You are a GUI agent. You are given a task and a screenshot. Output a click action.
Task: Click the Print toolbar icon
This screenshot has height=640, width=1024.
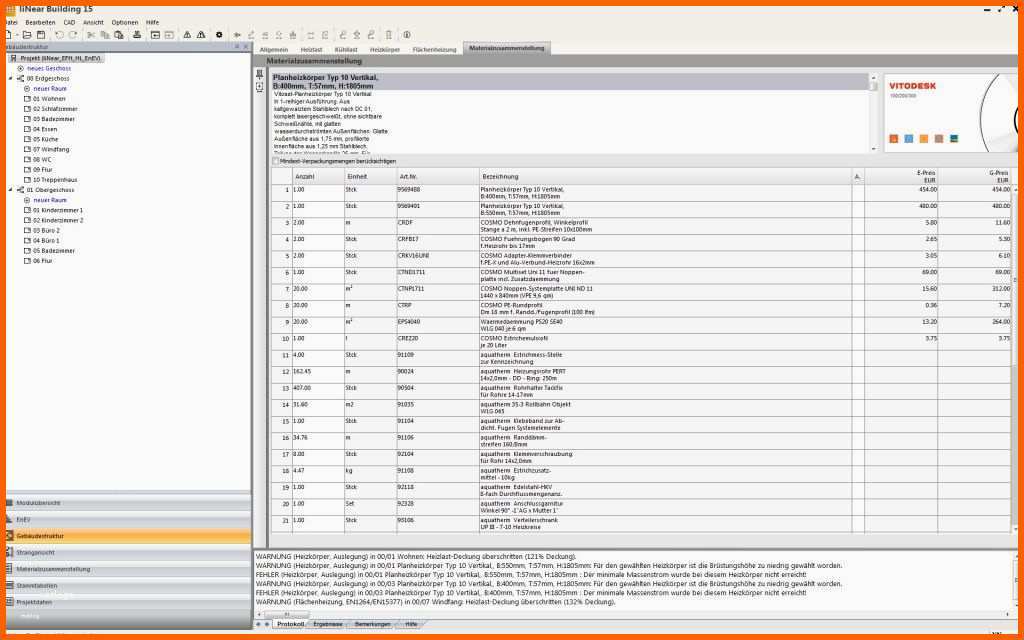tap(137, 35)
